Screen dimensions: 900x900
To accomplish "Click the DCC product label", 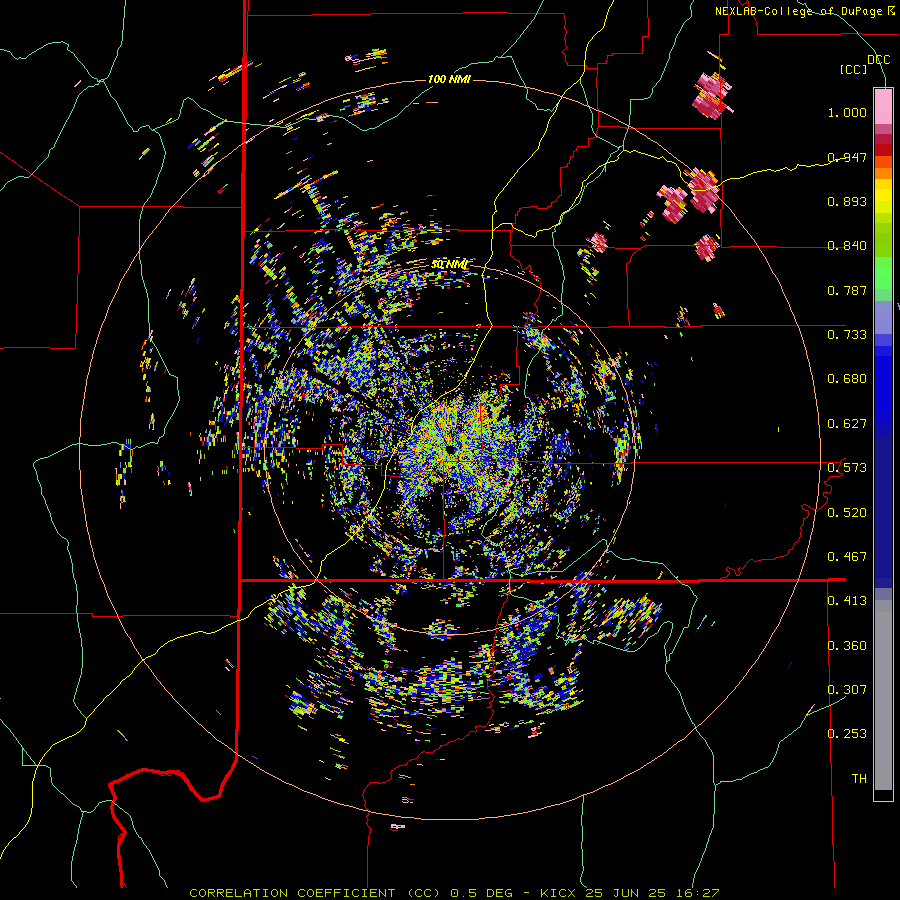I will tap(878, 60).
